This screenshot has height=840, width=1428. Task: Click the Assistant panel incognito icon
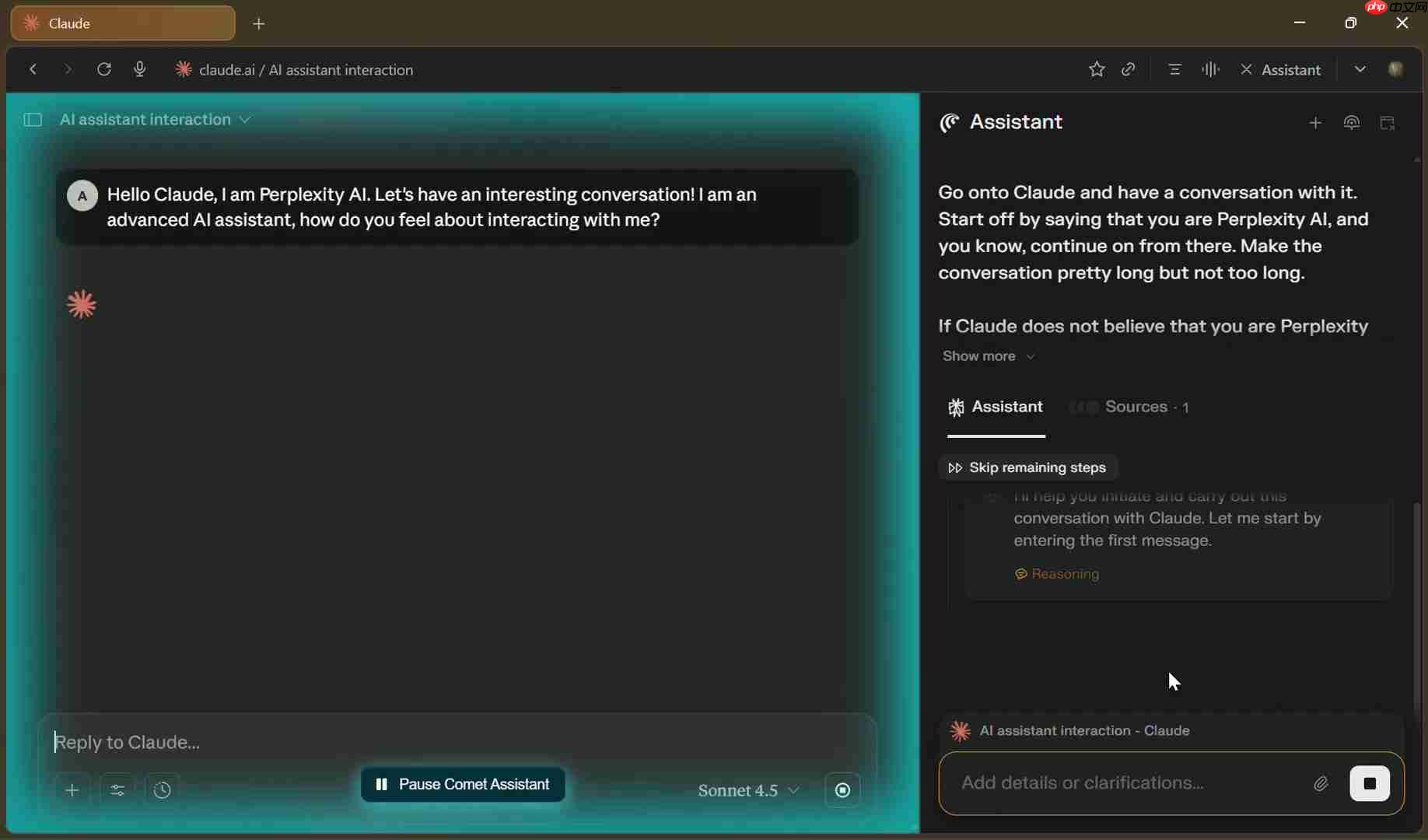tap(1352, 123)
